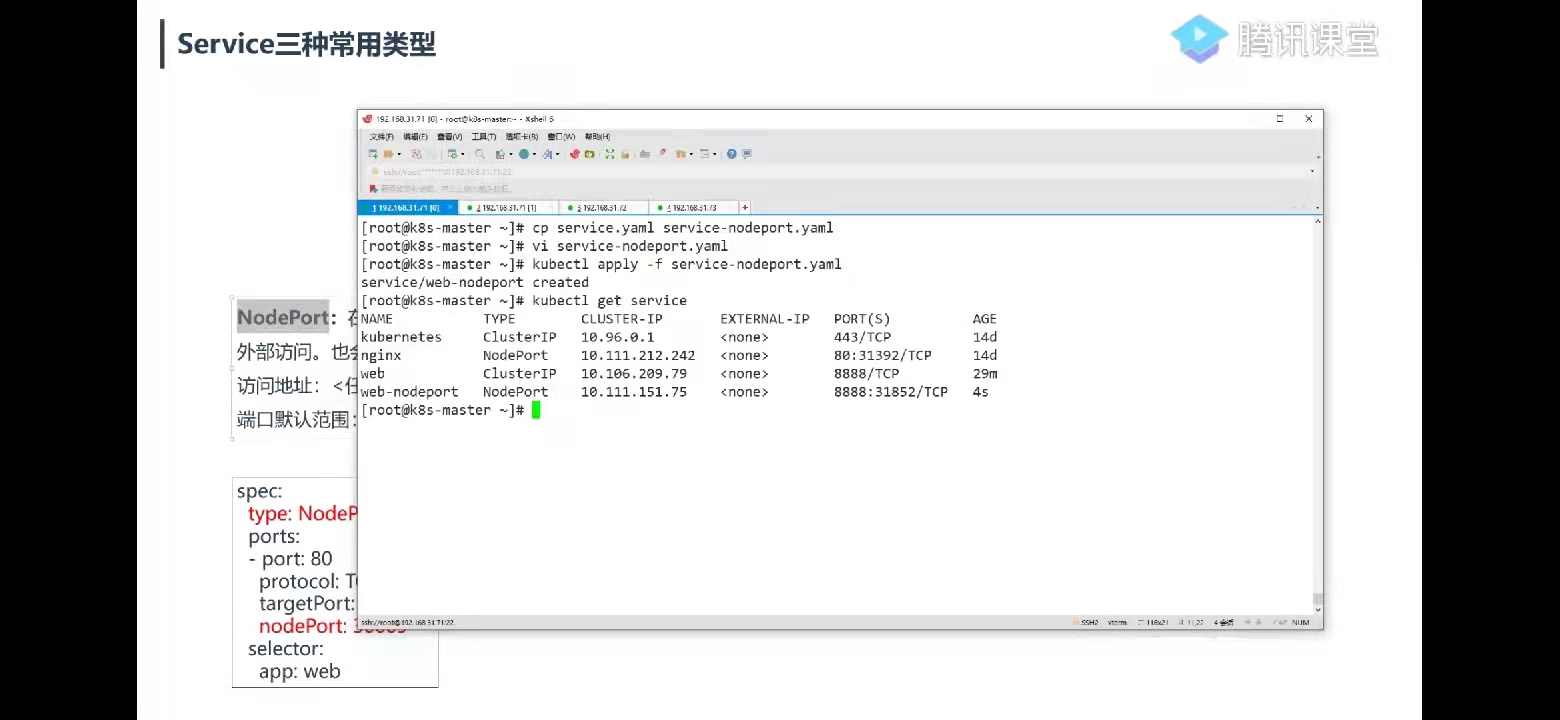Open the tab list dropdown at tab bar end
Image resolution: width=1560 pixels, height=720 pixels.
click(1317, 208)
